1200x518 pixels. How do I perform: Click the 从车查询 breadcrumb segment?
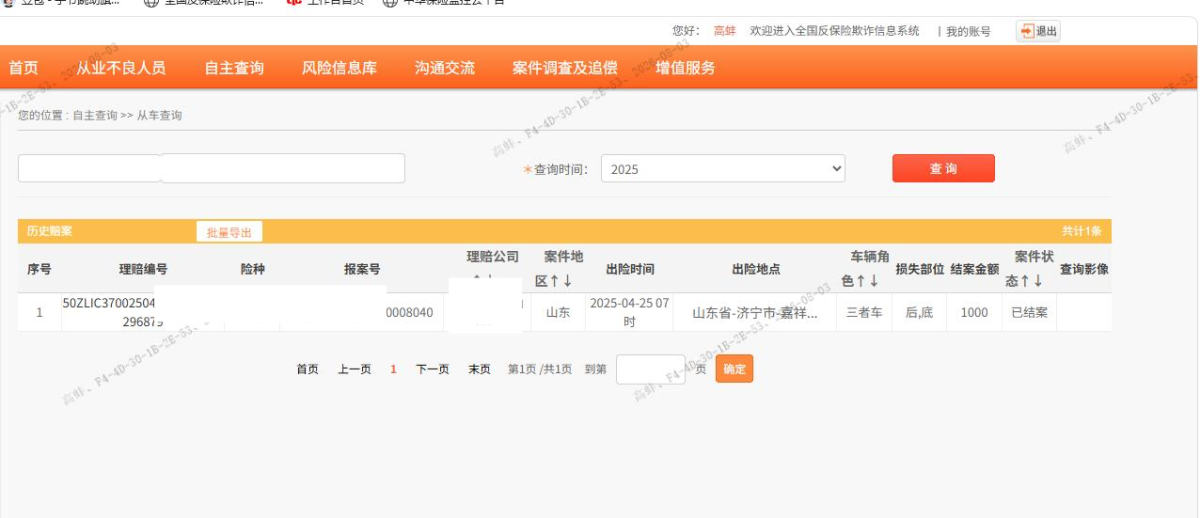[x=159, y=115]
